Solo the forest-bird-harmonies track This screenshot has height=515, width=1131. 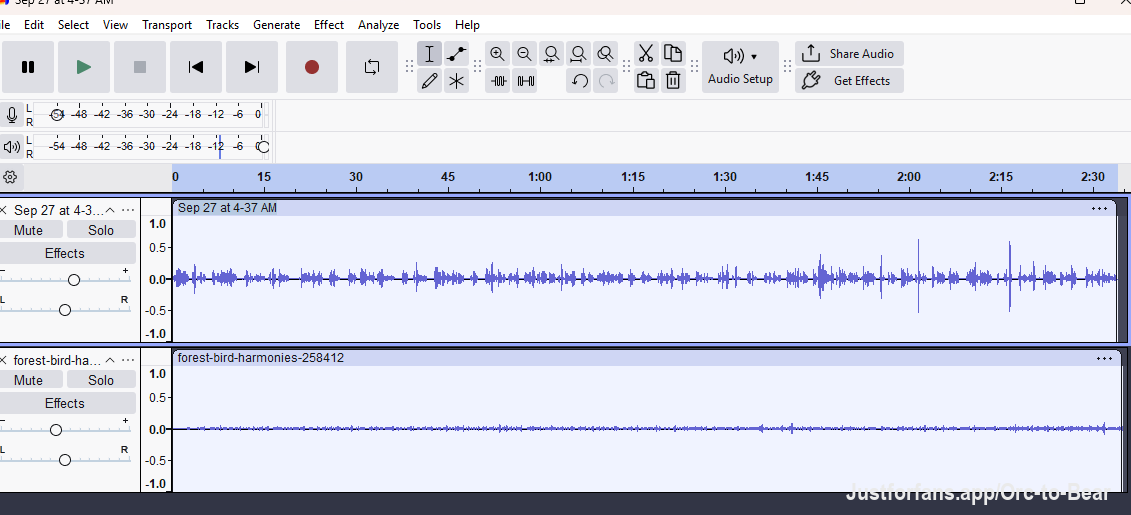click(x=101, y=380)
